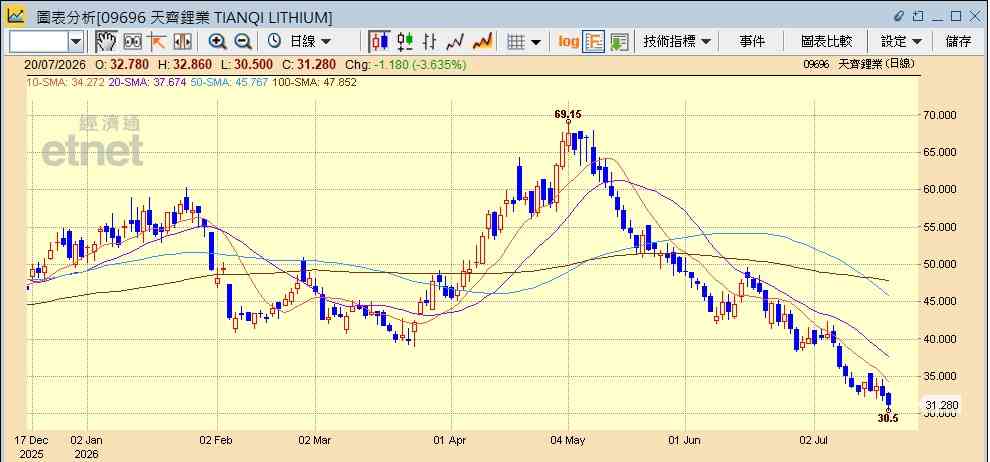The width and height of the screenshot is (990, 462).
Task: Click the 50.000 price axis label
Action: click(941, 264)
